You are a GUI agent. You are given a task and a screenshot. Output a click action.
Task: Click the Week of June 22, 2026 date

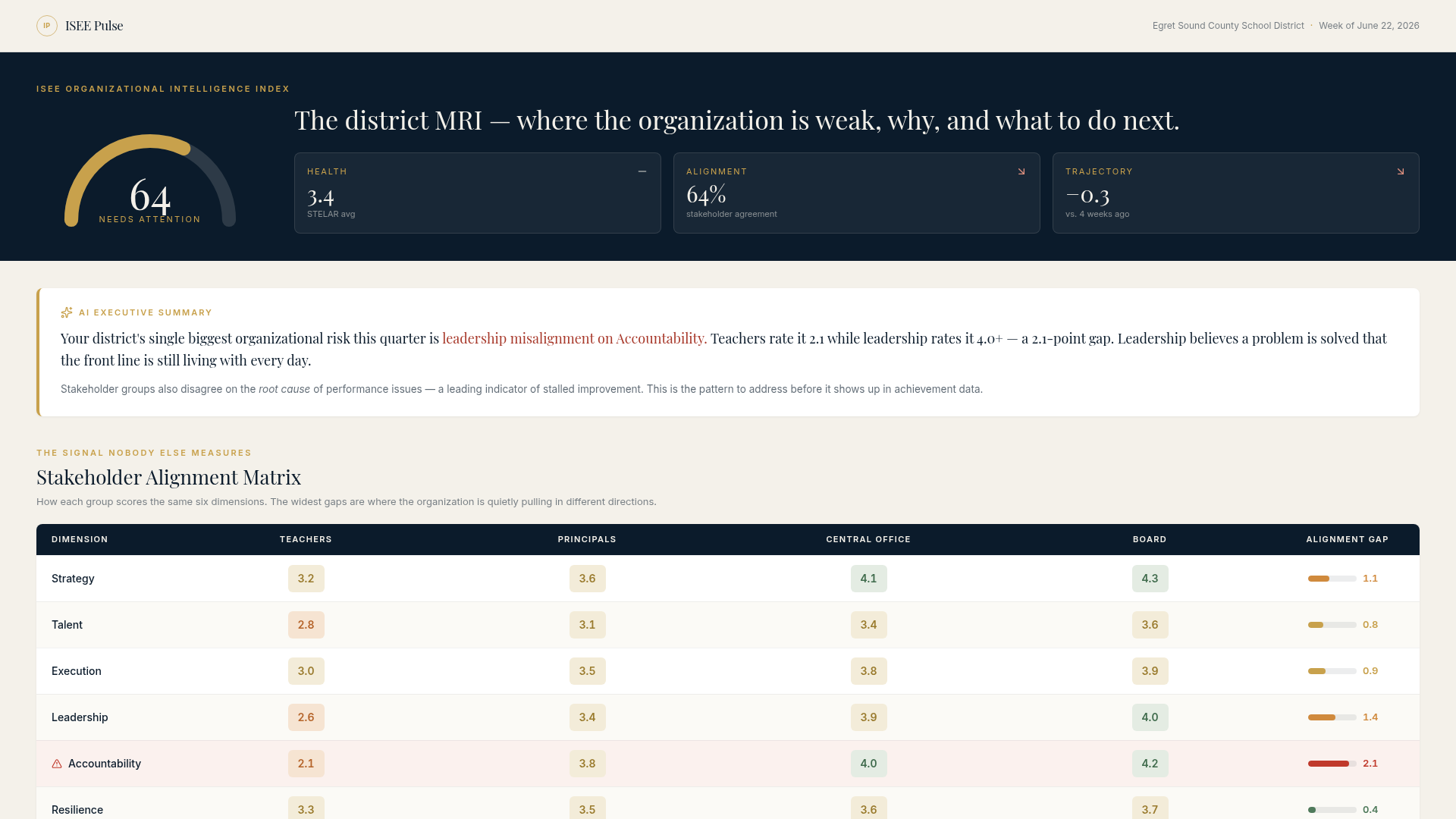[1369, 26]
